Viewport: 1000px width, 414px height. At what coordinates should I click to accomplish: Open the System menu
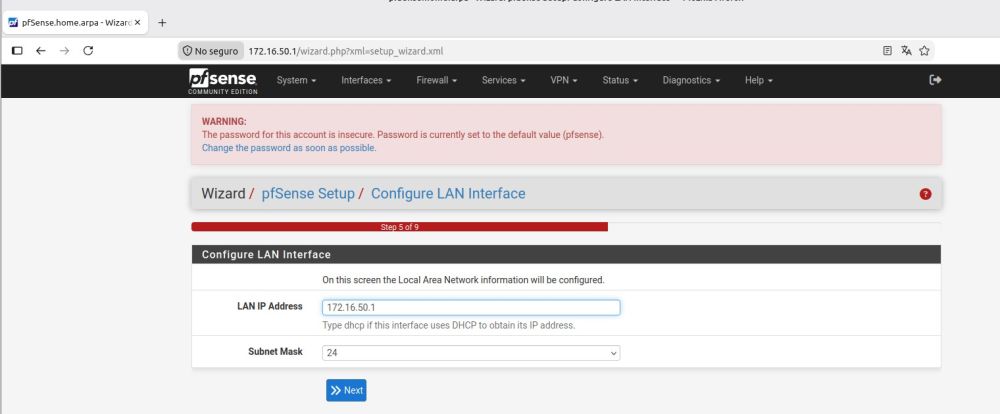297,80
